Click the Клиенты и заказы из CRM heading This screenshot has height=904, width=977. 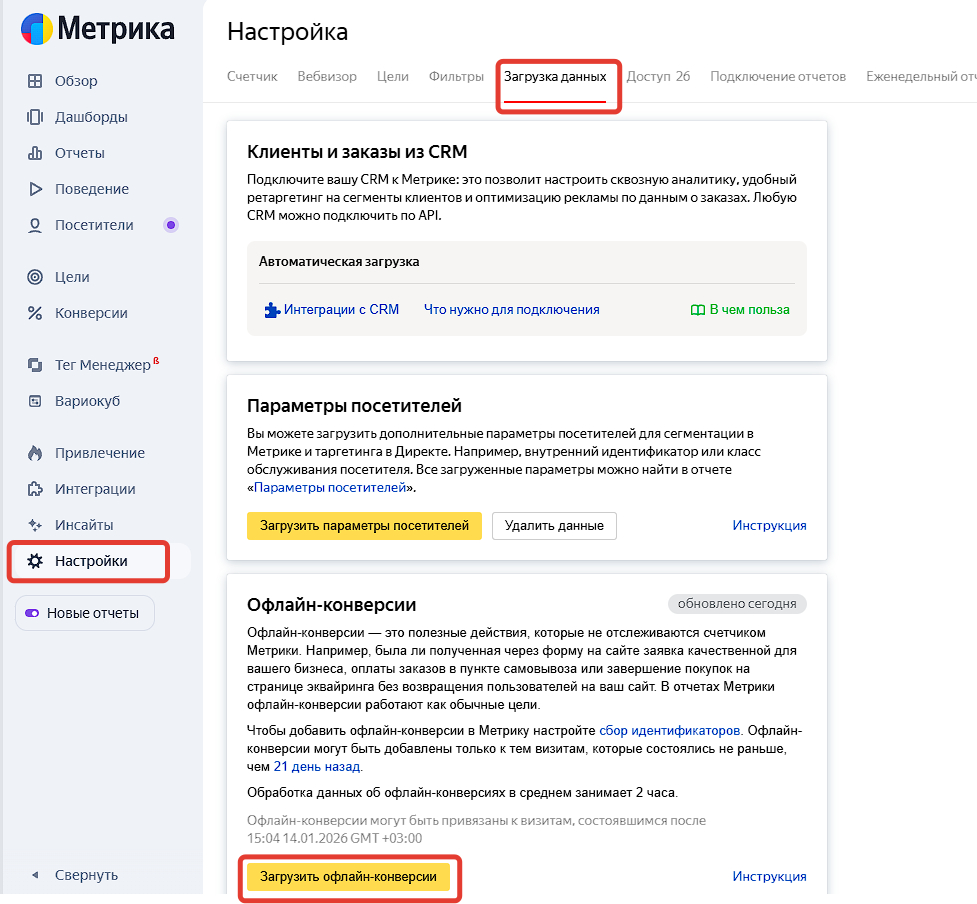[357, 152]
